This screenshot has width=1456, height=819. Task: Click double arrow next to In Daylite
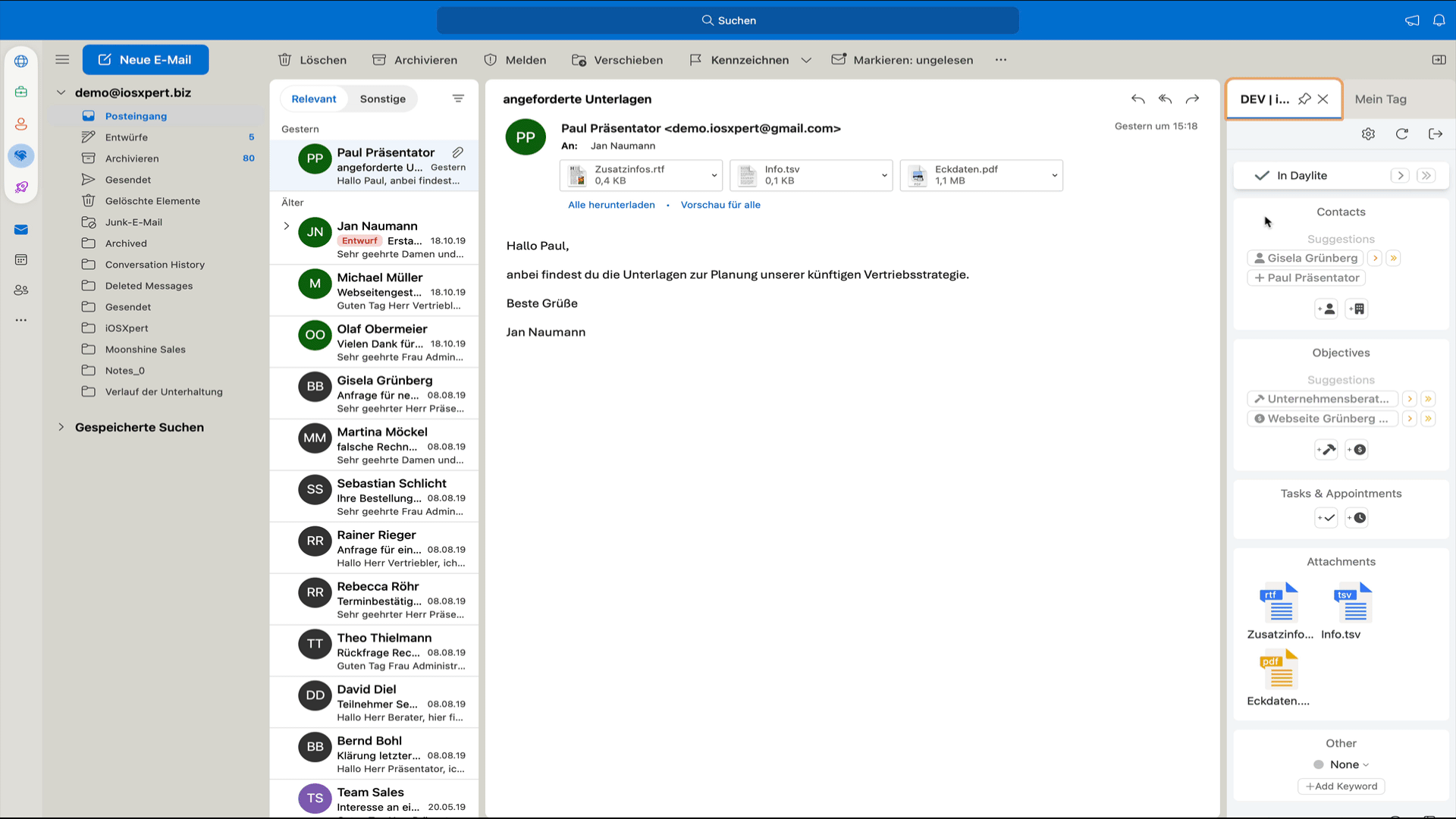pos(1426,175)
